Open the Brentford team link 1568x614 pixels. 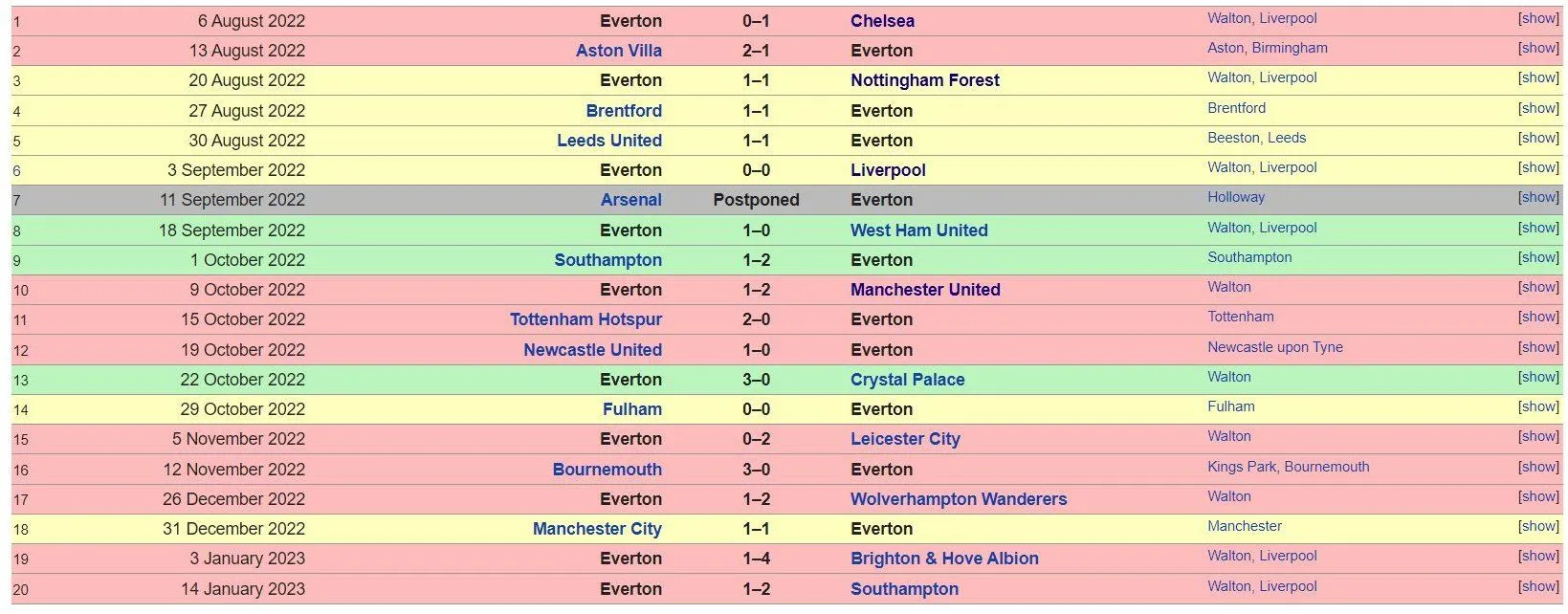click(x=624, y=111)
